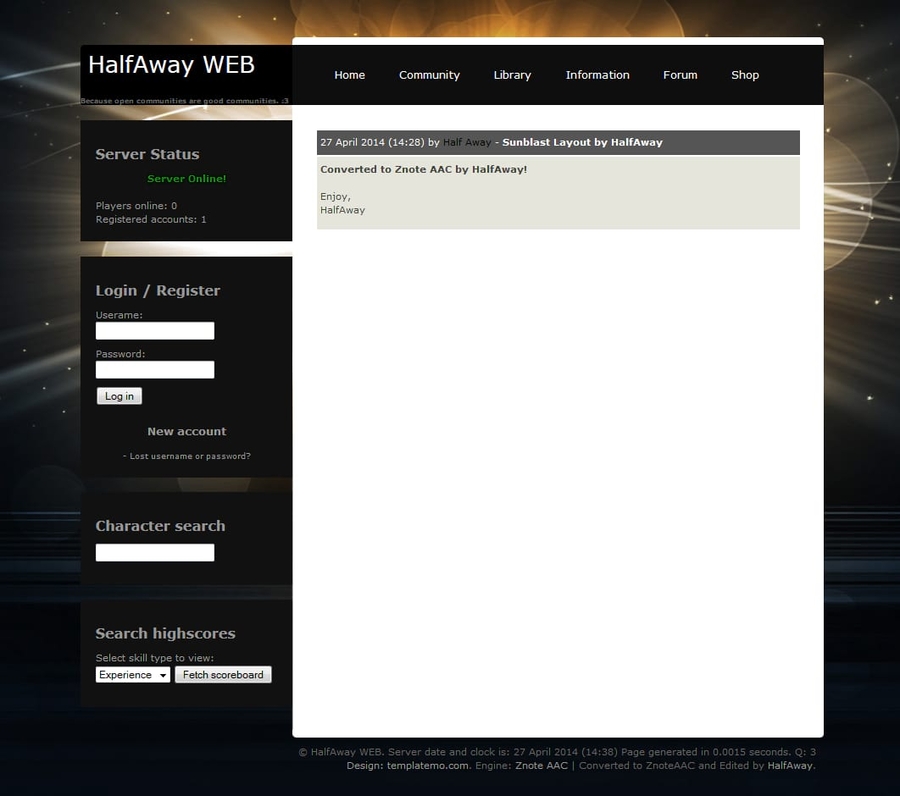
Task: Click the Character search text box
Action: (155, 553)
